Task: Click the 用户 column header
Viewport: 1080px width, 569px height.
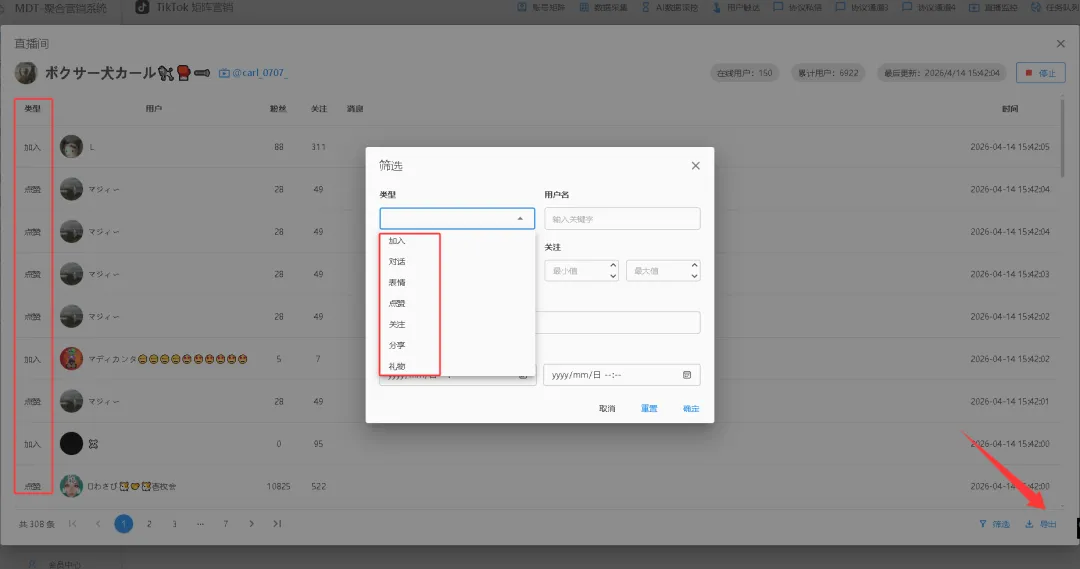Action: click(154, 109)
